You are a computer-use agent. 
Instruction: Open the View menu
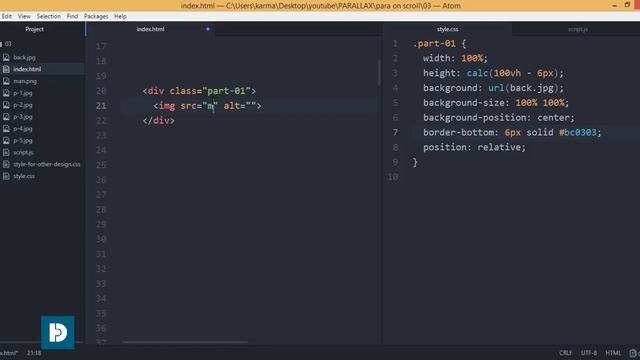click(24, 16)
